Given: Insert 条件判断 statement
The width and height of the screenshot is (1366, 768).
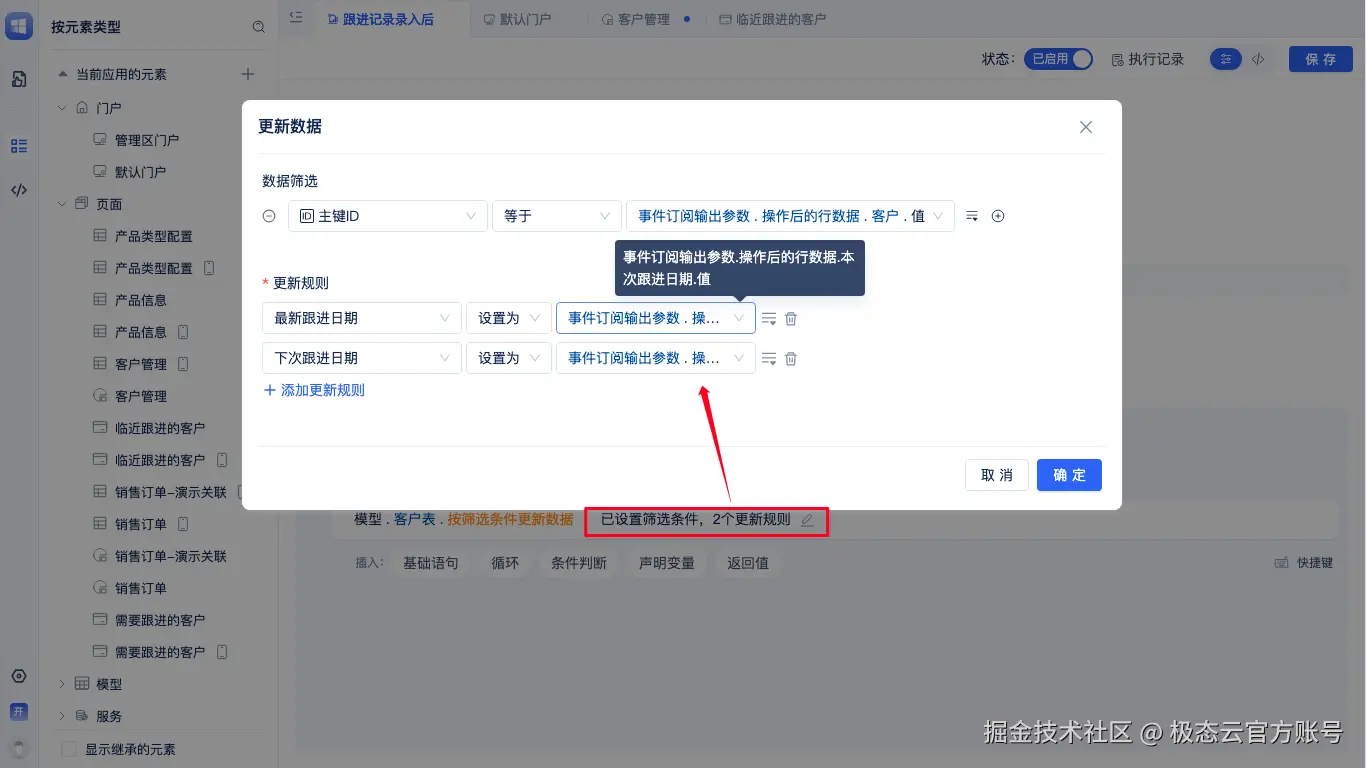Looking at the screenshot, I should (x=579, y=563).
